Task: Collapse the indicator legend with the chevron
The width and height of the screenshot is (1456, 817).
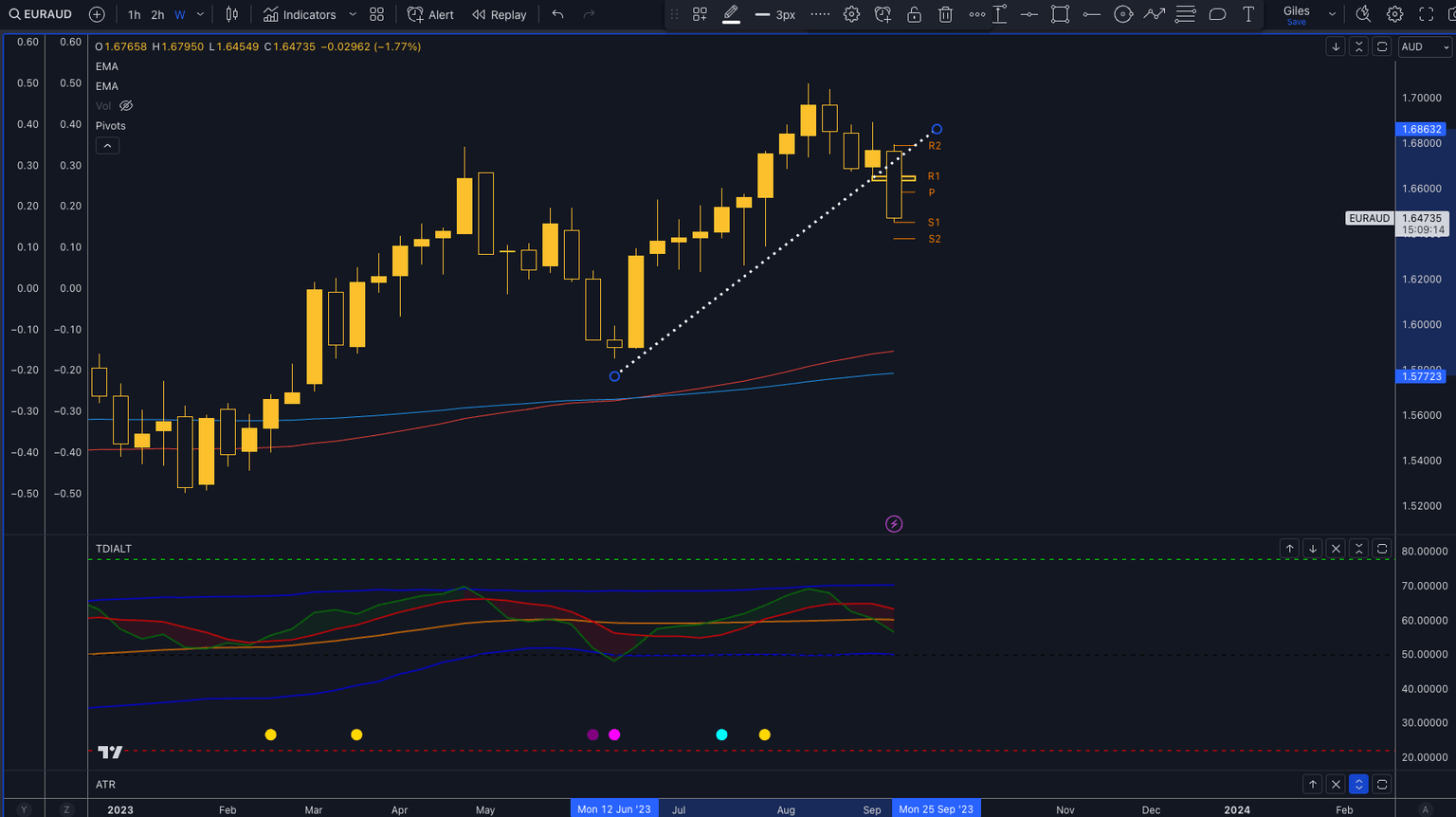Action: coord(107,145)
